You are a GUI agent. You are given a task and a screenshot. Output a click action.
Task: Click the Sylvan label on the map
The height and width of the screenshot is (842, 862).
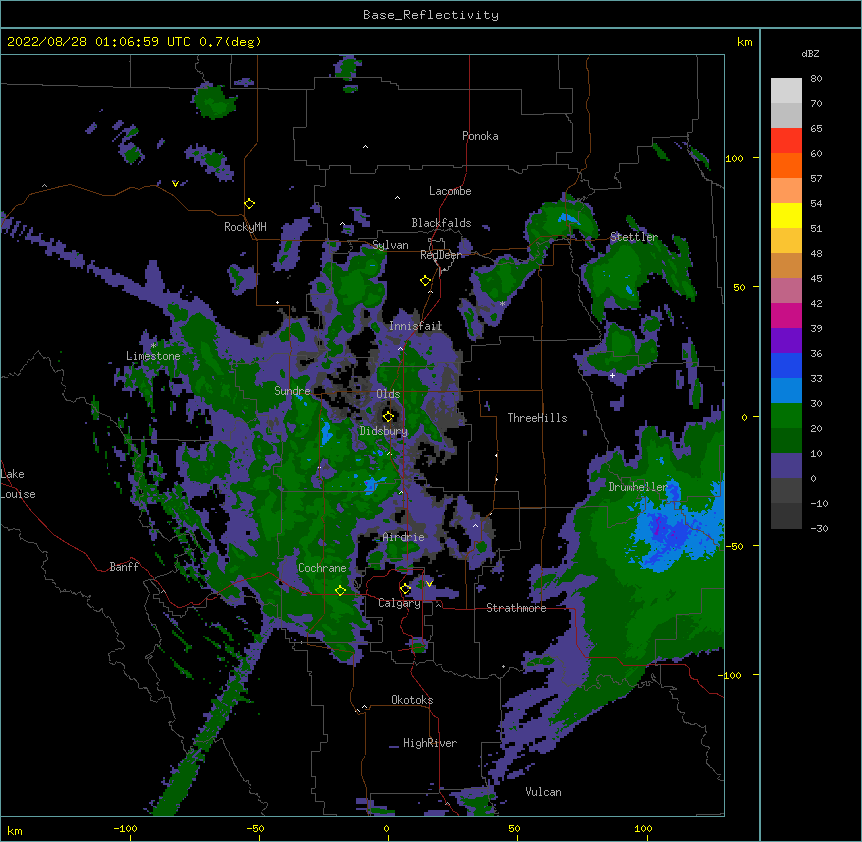tap(390, 245)
